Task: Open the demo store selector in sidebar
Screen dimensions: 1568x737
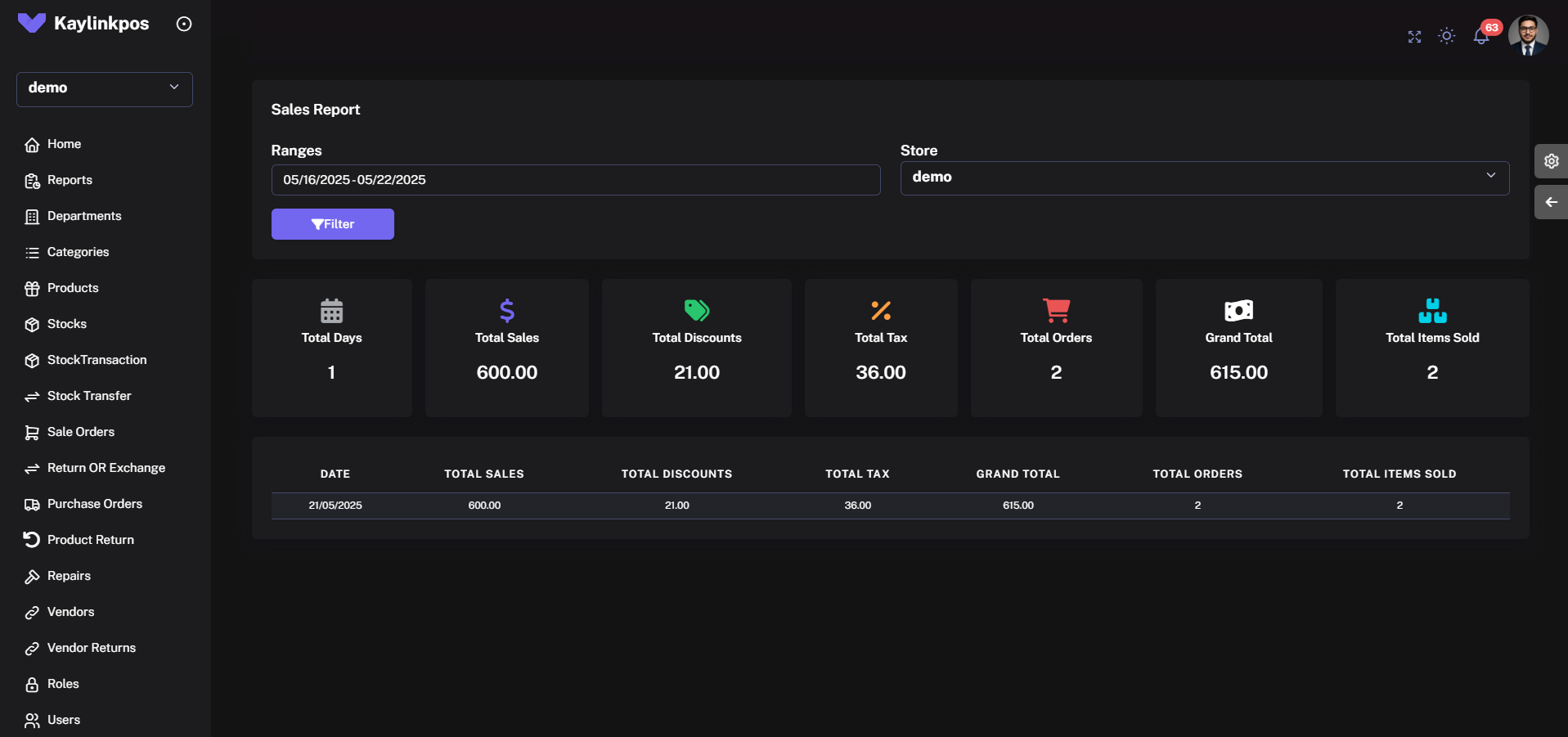Action: [x=105, y=88]
